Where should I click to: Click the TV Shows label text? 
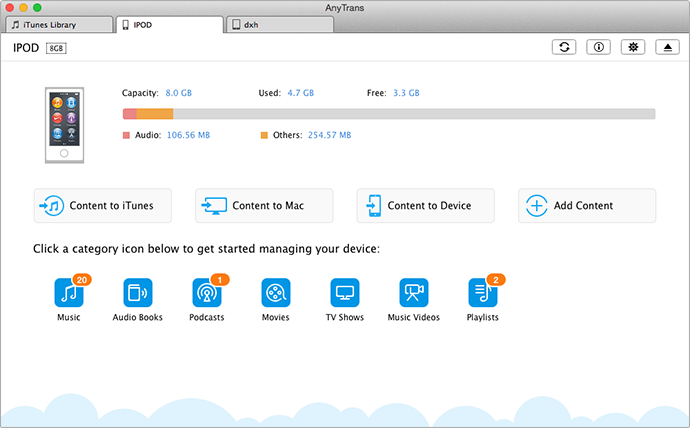coord(345,317)
